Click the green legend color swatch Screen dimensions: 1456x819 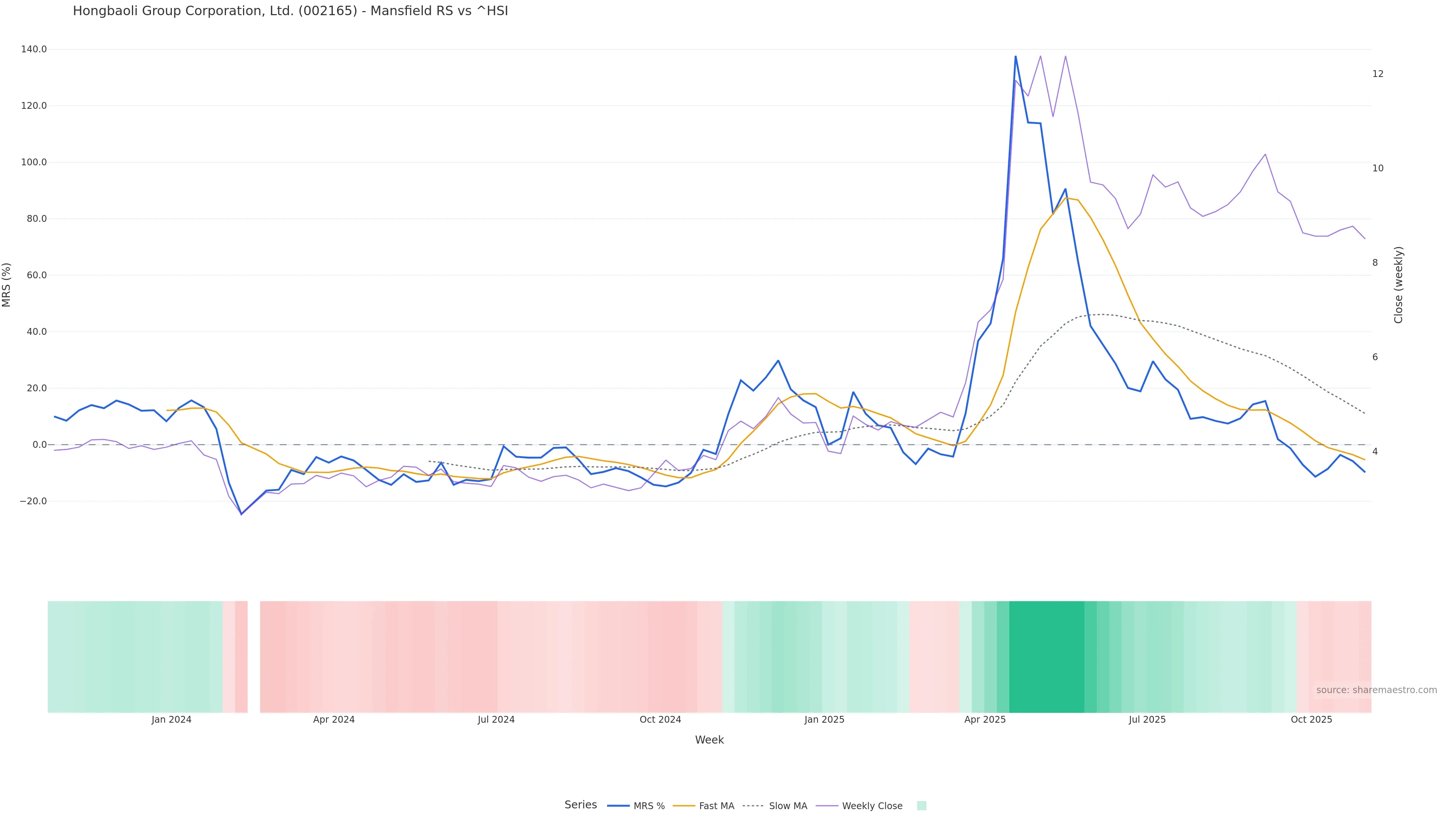[921, 806]
